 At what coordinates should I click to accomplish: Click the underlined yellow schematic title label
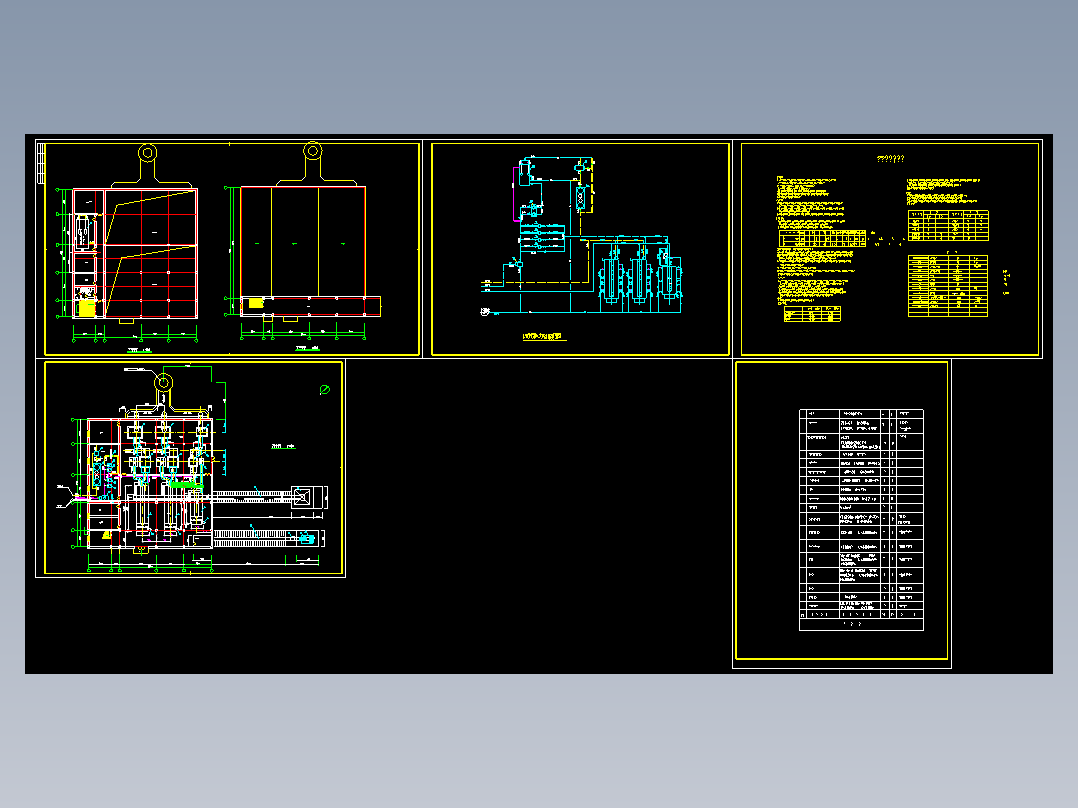pyautogui.click(x=542, y=336)
